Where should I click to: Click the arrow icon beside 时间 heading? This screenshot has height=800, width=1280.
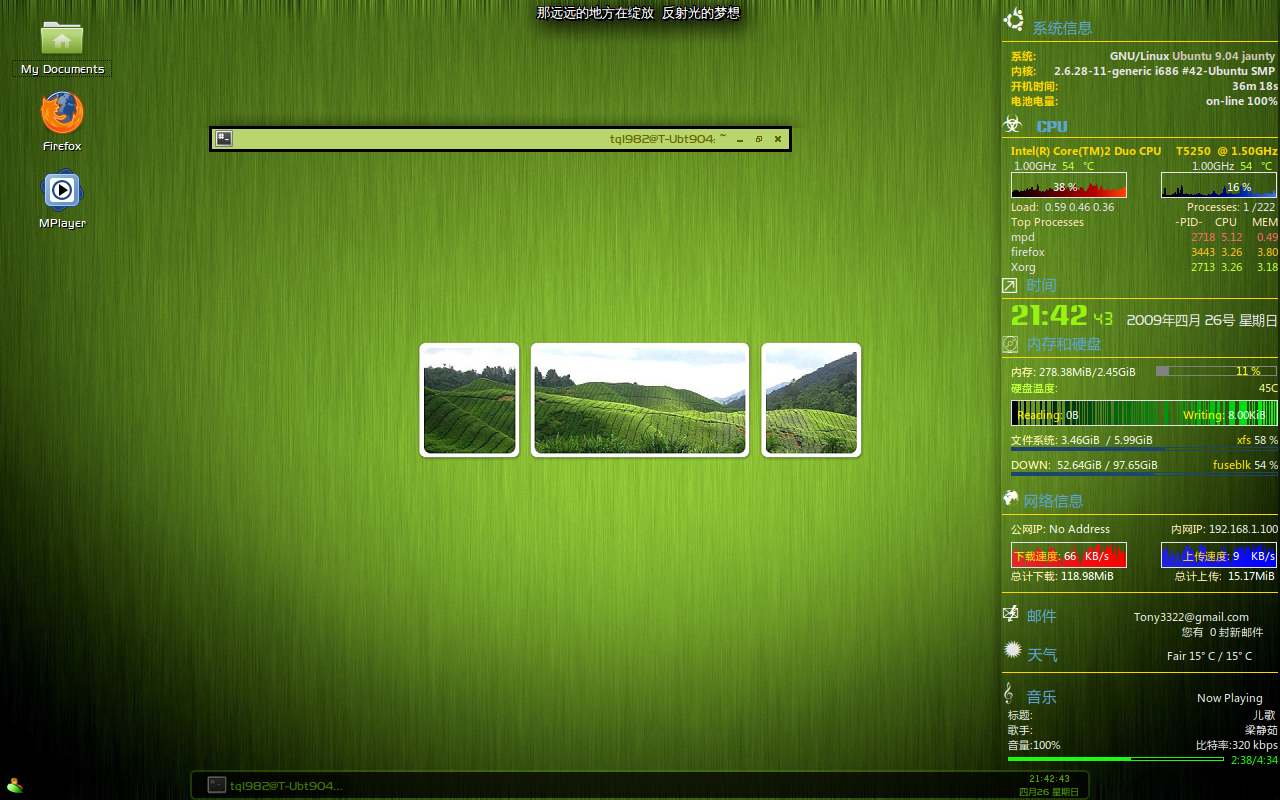tap(1010, 286)
